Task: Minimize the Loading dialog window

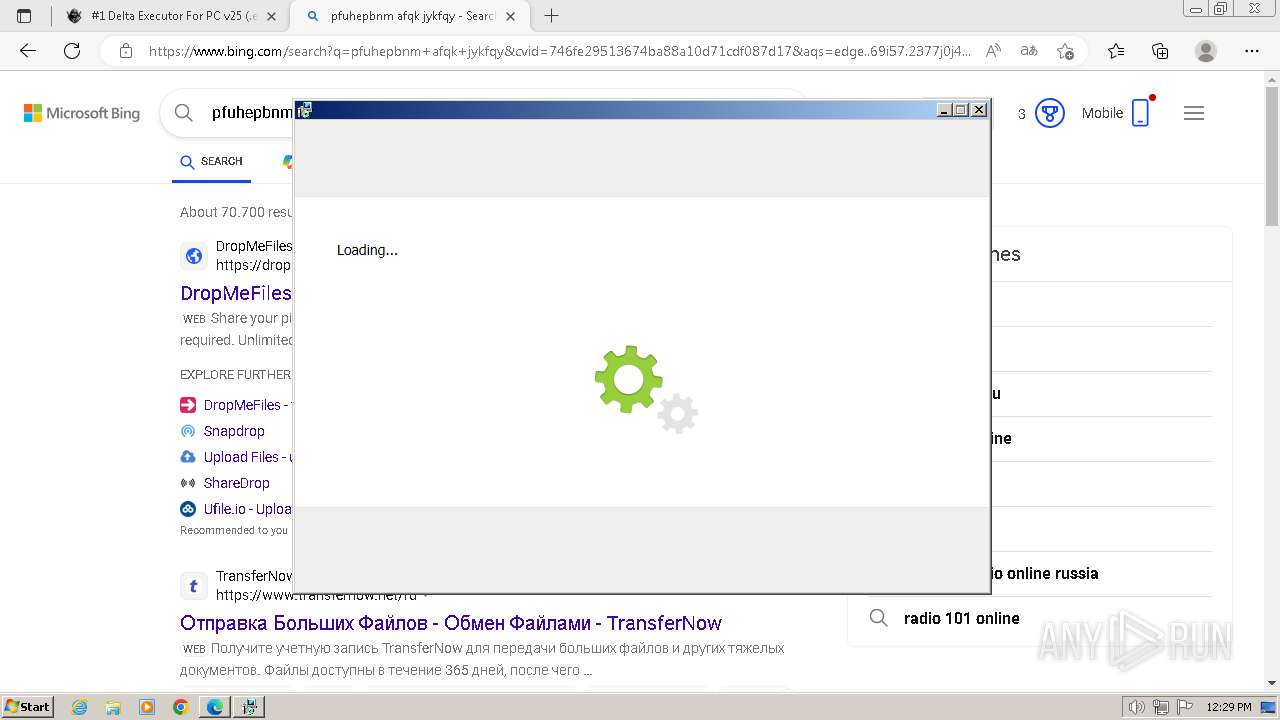Action: (943, 110)
